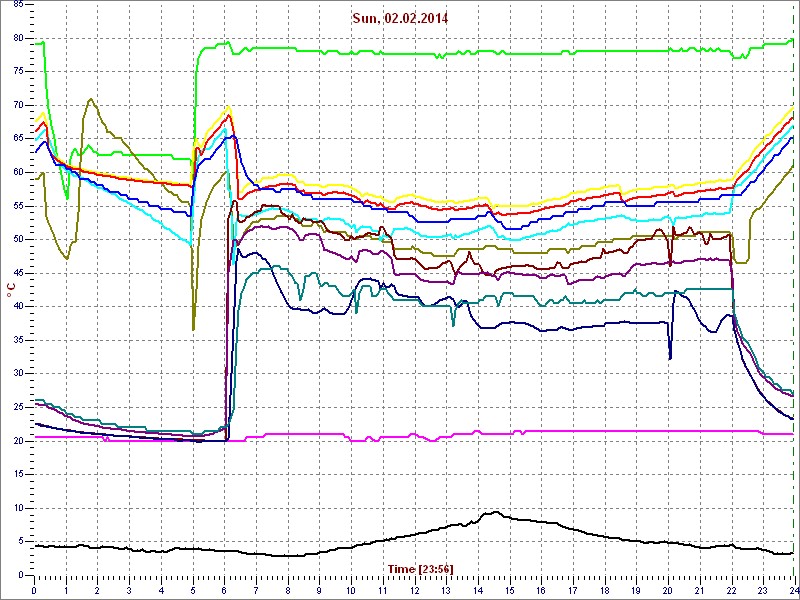Click the 'Time [23:56]' axis label

[420, 568]
